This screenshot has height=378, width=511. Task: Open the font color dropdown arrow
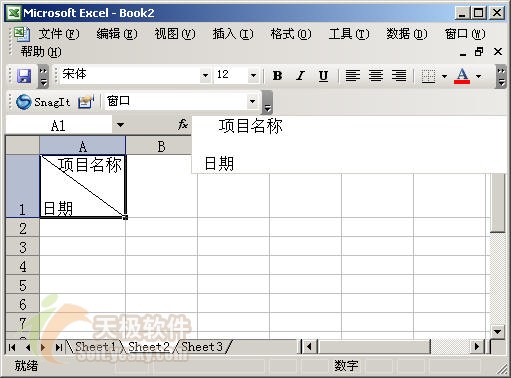tap(479, 76)
